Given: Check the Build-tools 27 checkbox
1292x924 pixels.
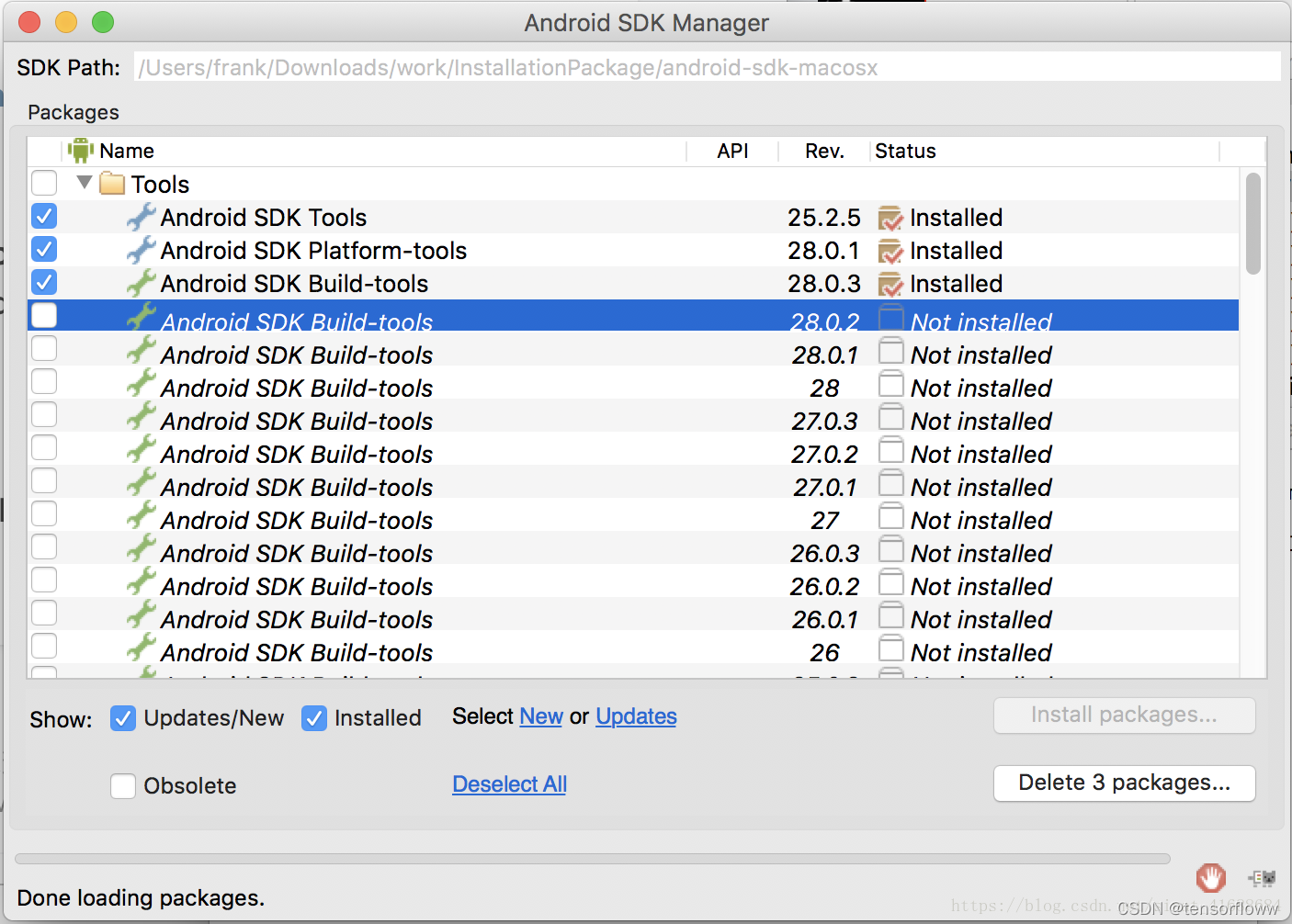Looking at the screenshot, I should click(44, 513).
